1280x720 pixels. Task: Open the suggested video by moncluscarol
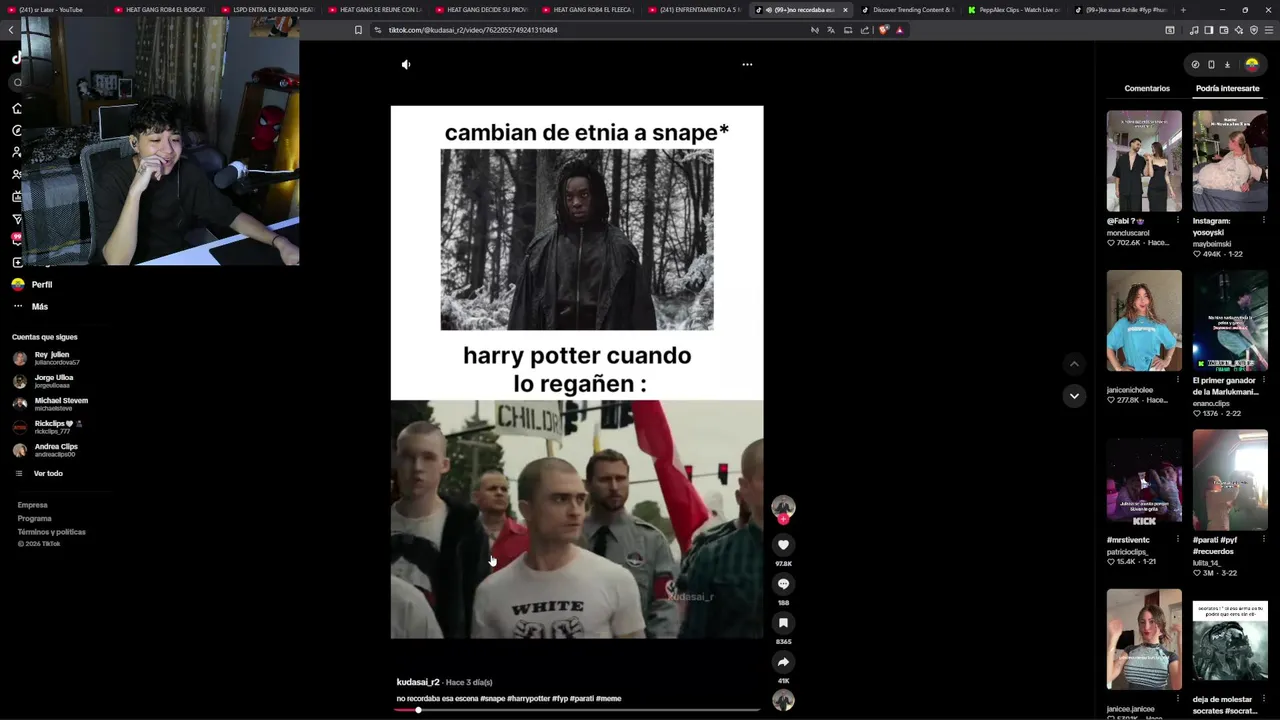point(1144,161)
